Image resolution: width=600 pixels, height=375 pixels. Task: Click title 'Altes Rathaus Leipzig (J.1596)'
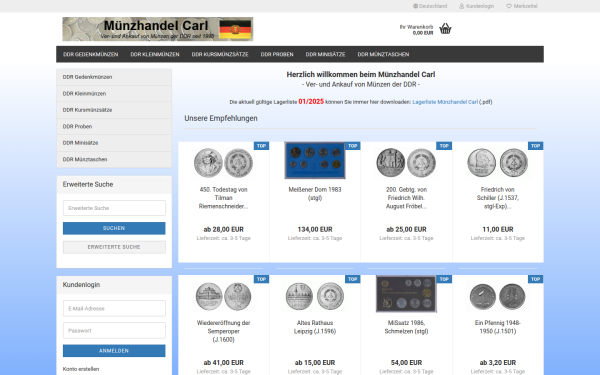(x=315, y=327)
